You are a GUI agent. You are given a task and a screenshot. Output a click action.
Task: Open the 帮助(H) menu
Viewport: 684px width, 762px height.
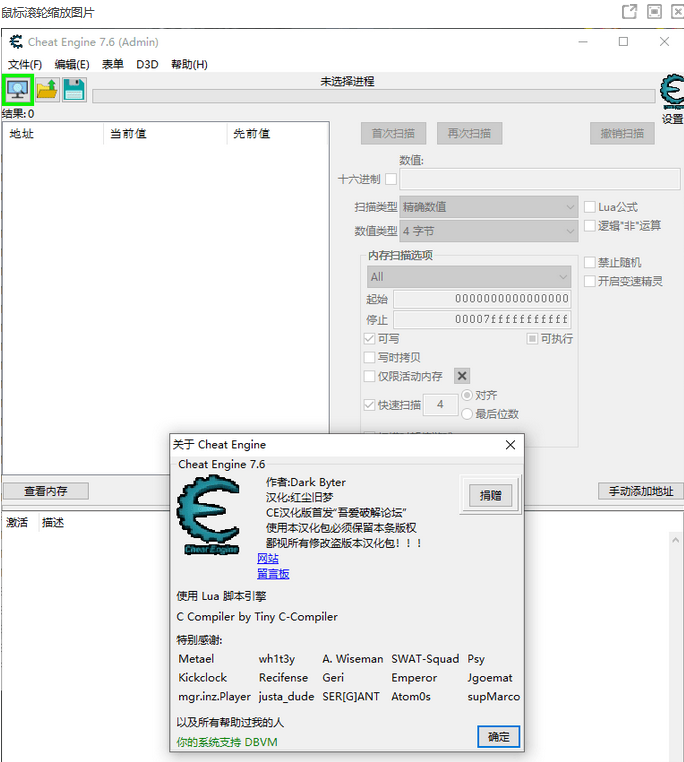190,64
